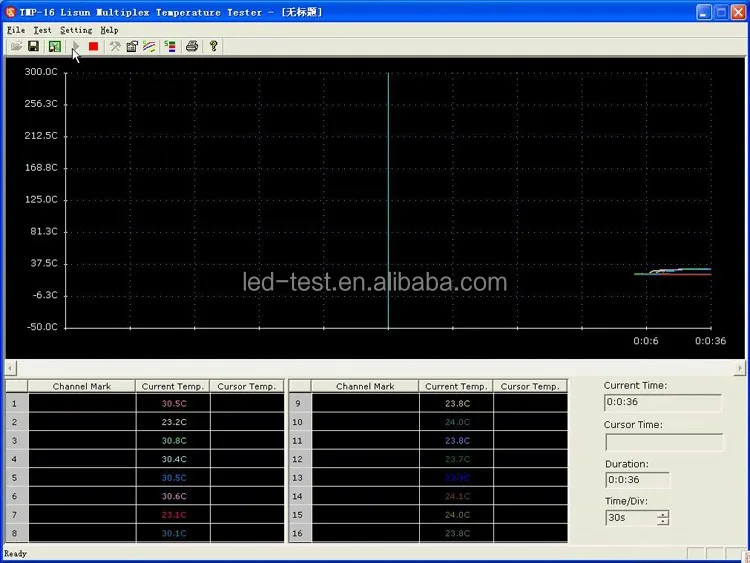Image resolution: width=750 pixels, height=563 pixels.
Task: Click the vertical cursor line in the chart
Action: pyautogui.click(x=388, y=201)
